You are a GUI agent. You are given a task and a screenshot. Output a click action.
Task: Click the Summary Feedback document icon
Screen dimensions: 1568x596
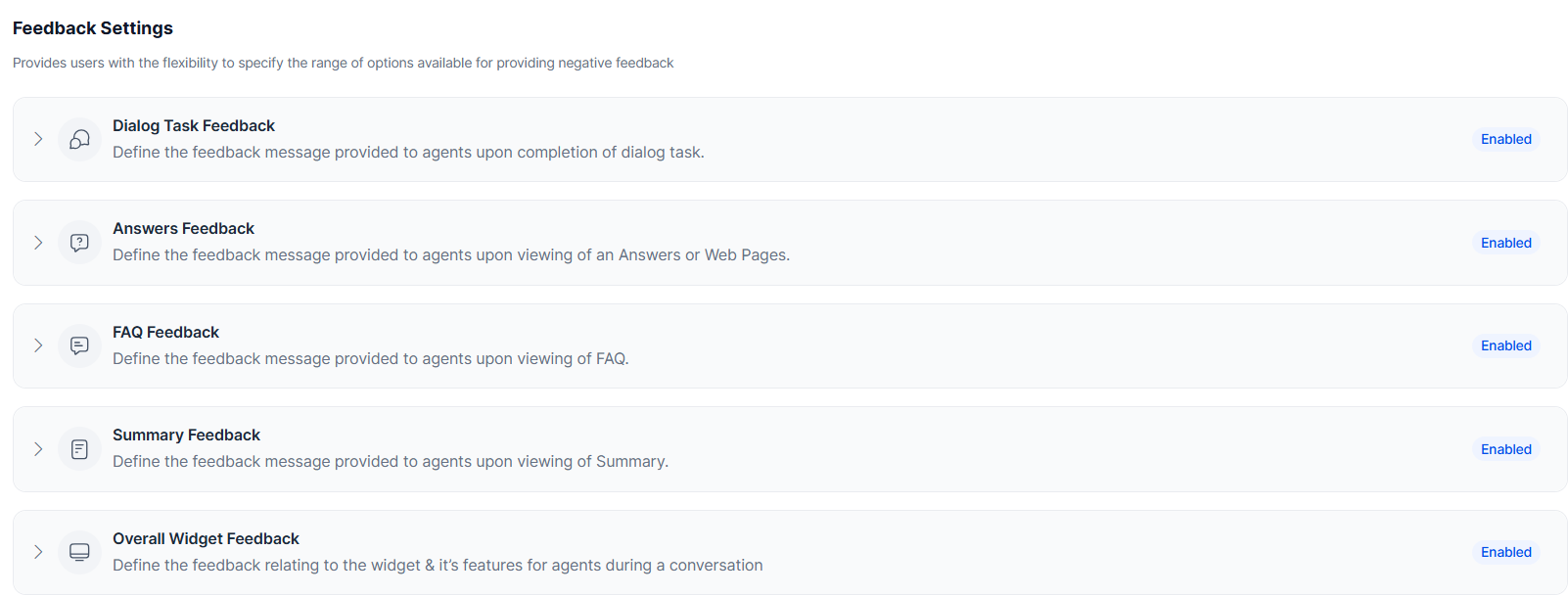(x=80, y=449)
